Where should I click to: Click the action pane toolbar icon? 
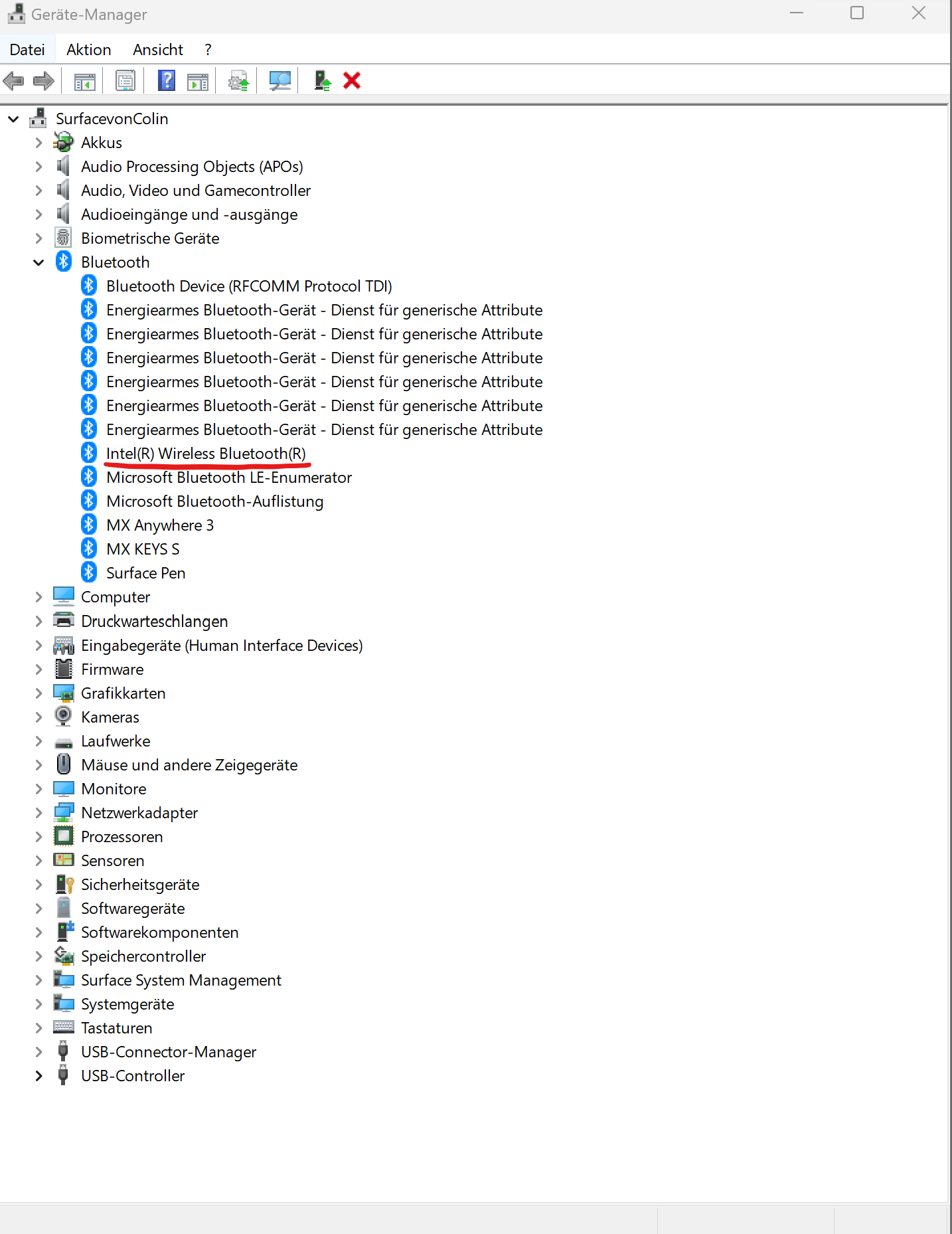198,82
